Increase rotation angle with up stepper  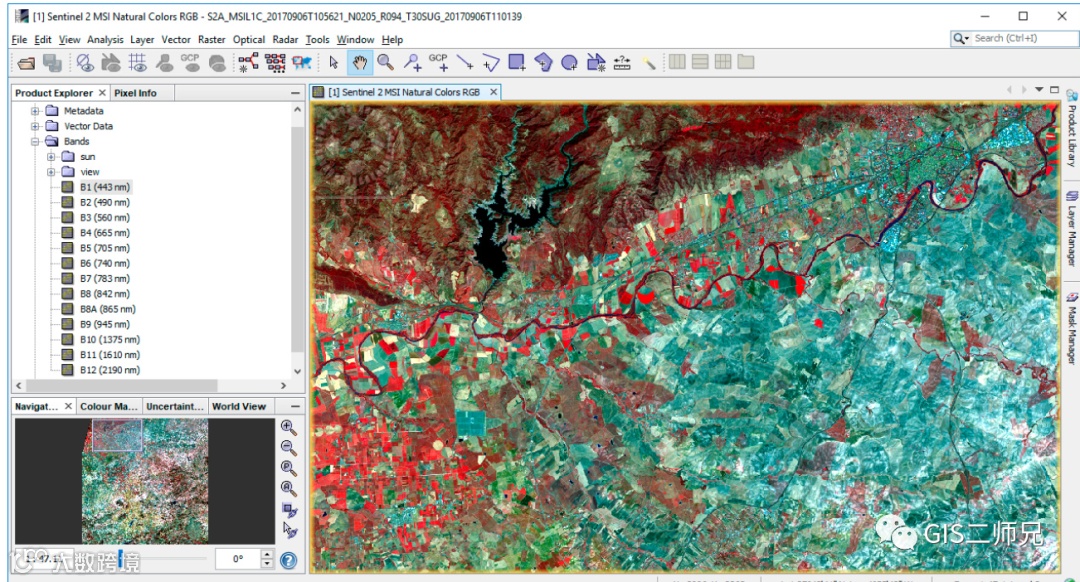[267, 554]
